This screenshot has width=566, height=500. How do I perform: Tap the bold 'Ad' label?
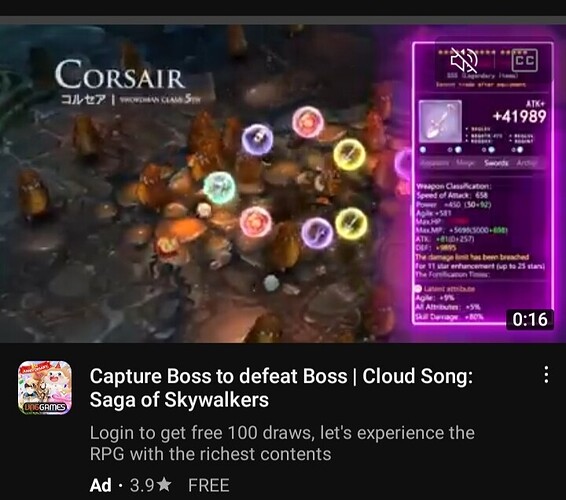(100, 485)
